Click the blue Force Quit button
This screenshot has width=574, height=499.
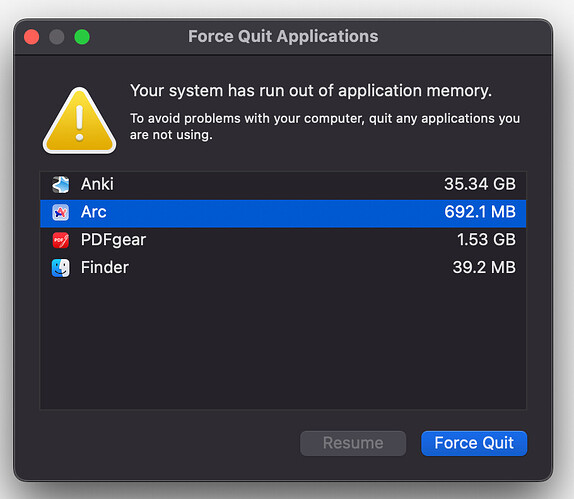(x=474, y=443)
